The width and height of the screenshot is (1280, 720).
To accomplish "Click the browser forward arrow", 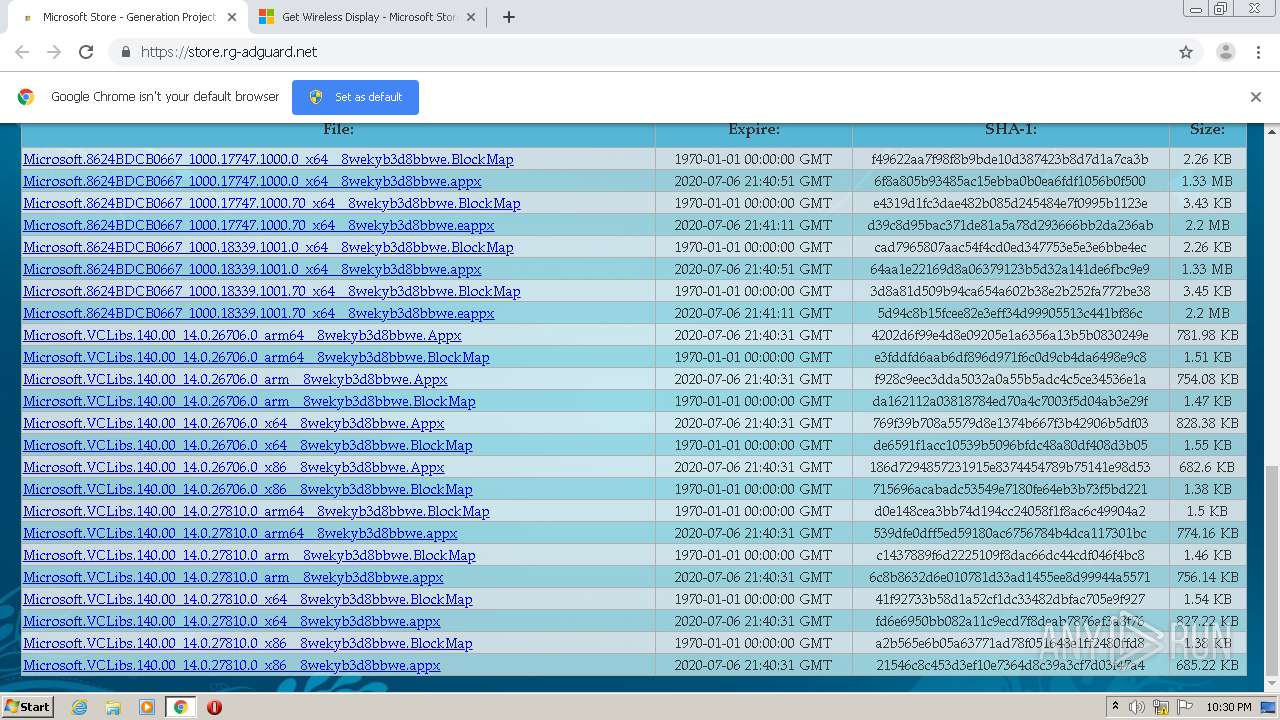I will click(54, 52).
